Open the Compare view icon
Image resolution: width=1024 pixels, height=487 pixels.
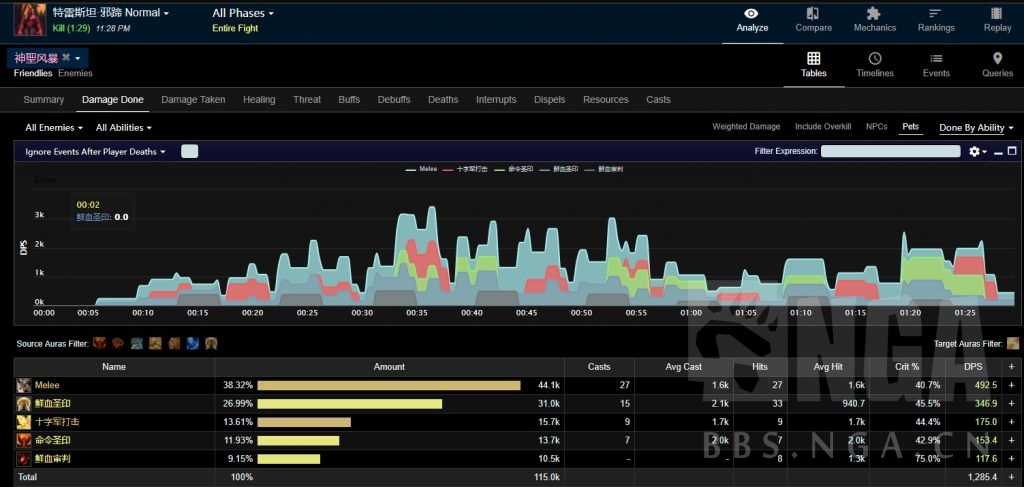tap(813, 14)
